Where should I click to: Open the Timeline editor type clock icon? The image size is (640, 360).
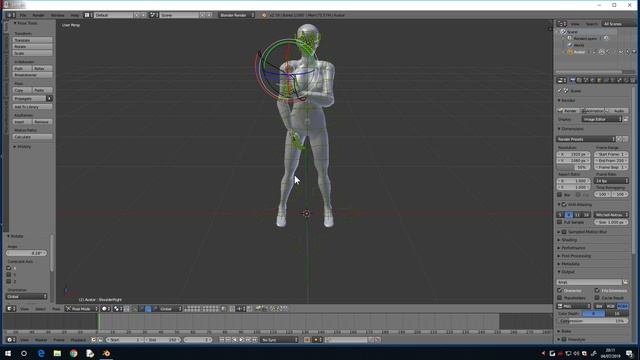point(10,340)
